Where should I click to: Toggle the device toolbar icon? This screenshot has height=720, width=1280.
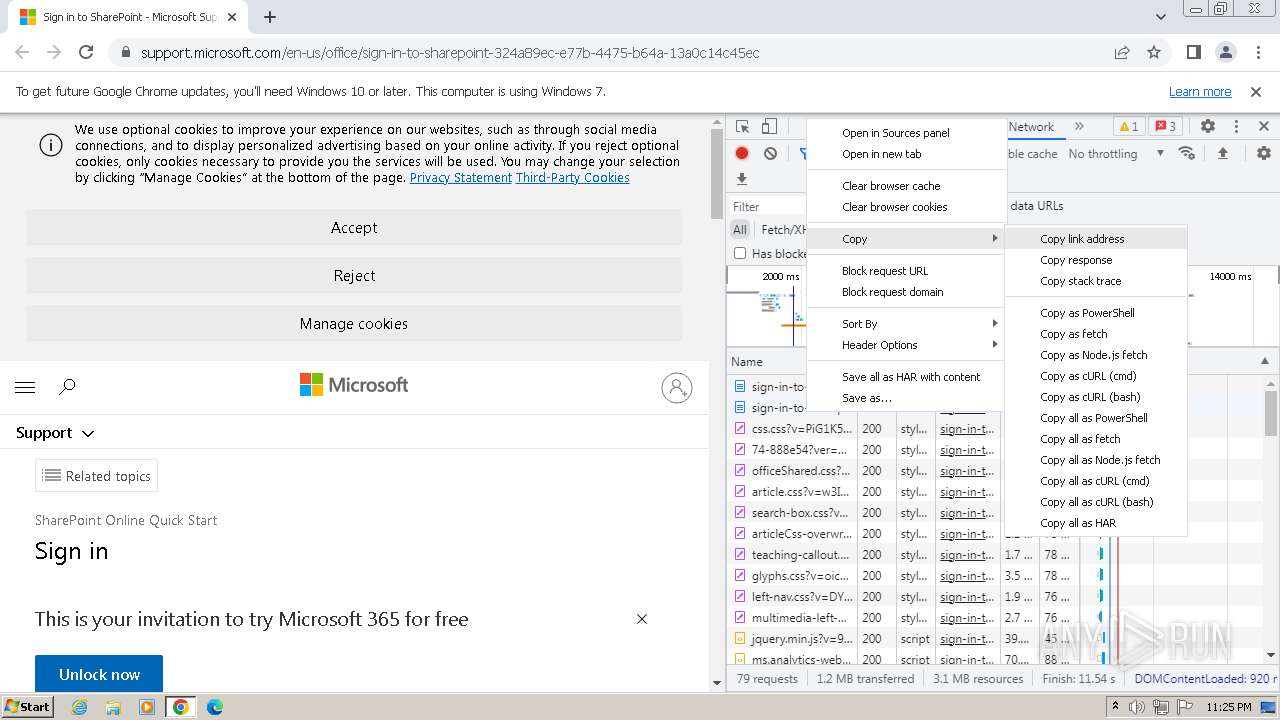click(x=769, y=126)
